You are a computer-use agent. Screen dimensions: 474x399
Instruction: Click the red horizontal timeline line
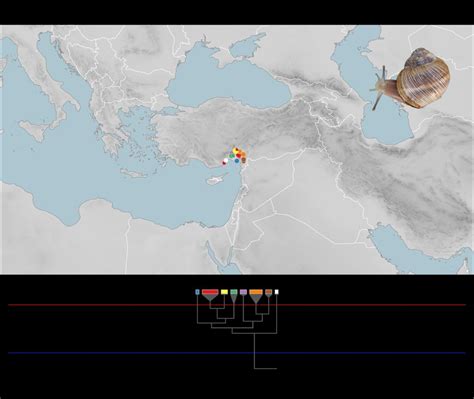(237, 305)
